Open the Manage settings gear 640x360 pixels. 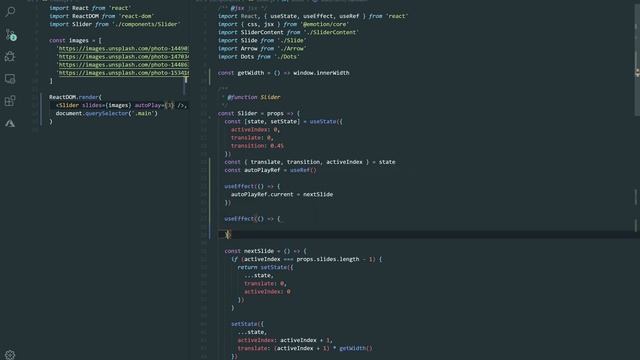tap(10, 355)
